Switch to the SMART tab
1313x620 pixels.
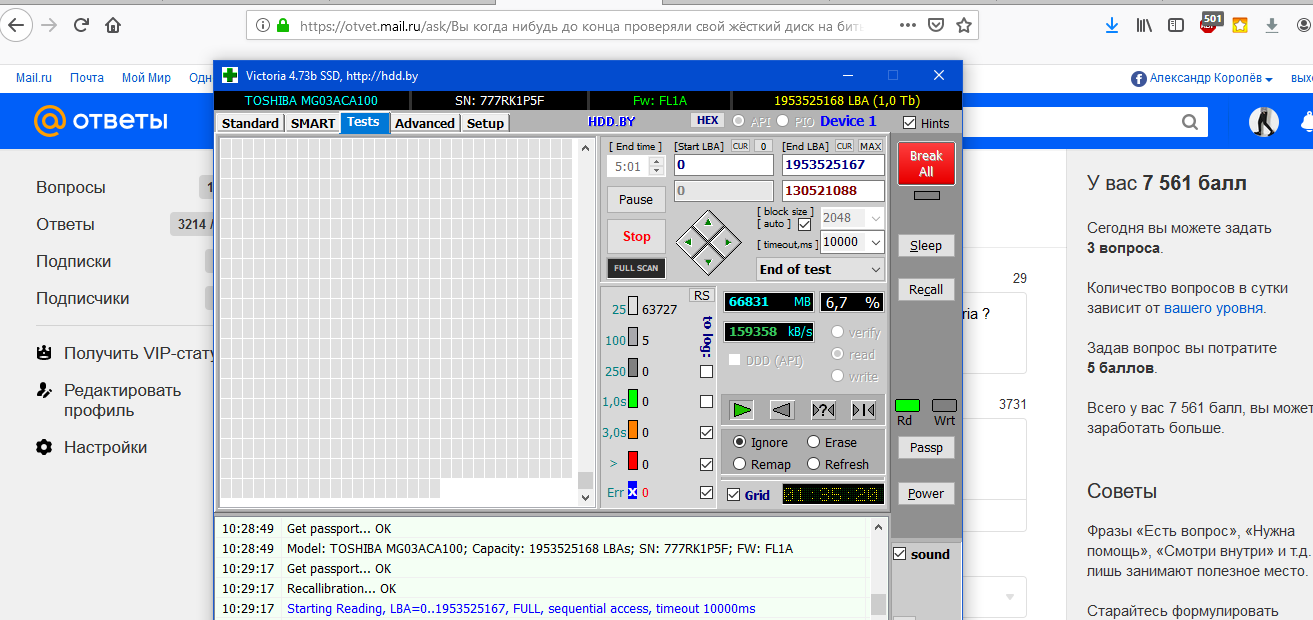313,123
